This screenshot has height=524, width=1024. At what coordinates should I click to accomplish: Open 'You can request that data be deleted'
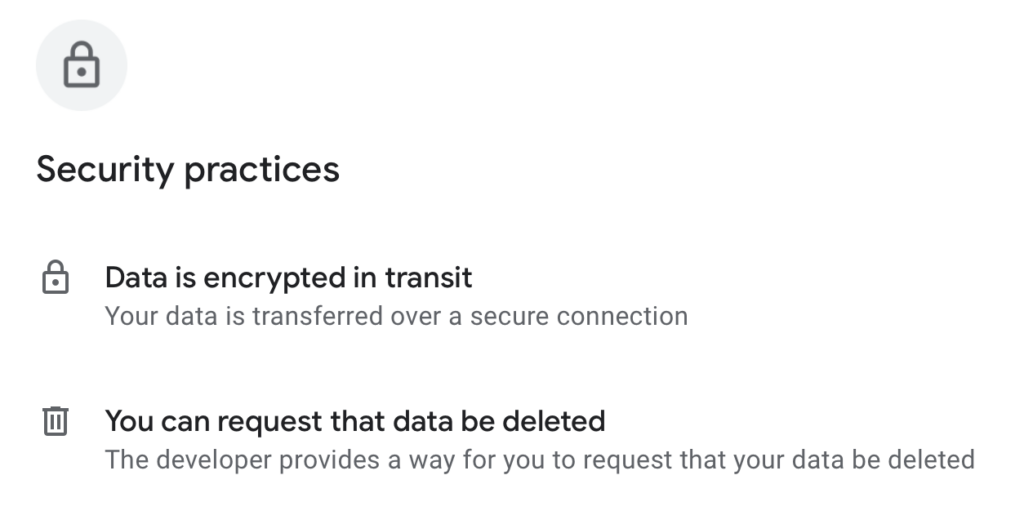tap(355, 421)
